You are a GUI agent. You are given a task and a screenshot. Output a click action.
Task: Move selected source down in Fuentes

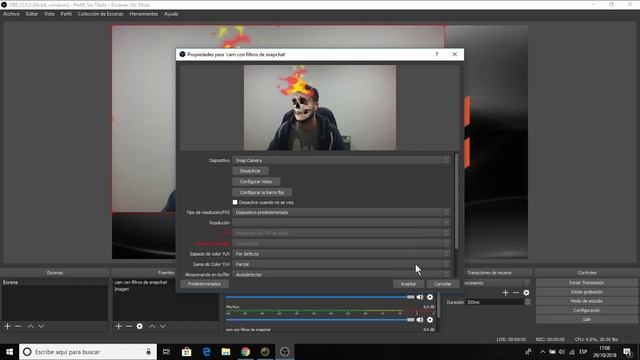click(x=163, y=326)
